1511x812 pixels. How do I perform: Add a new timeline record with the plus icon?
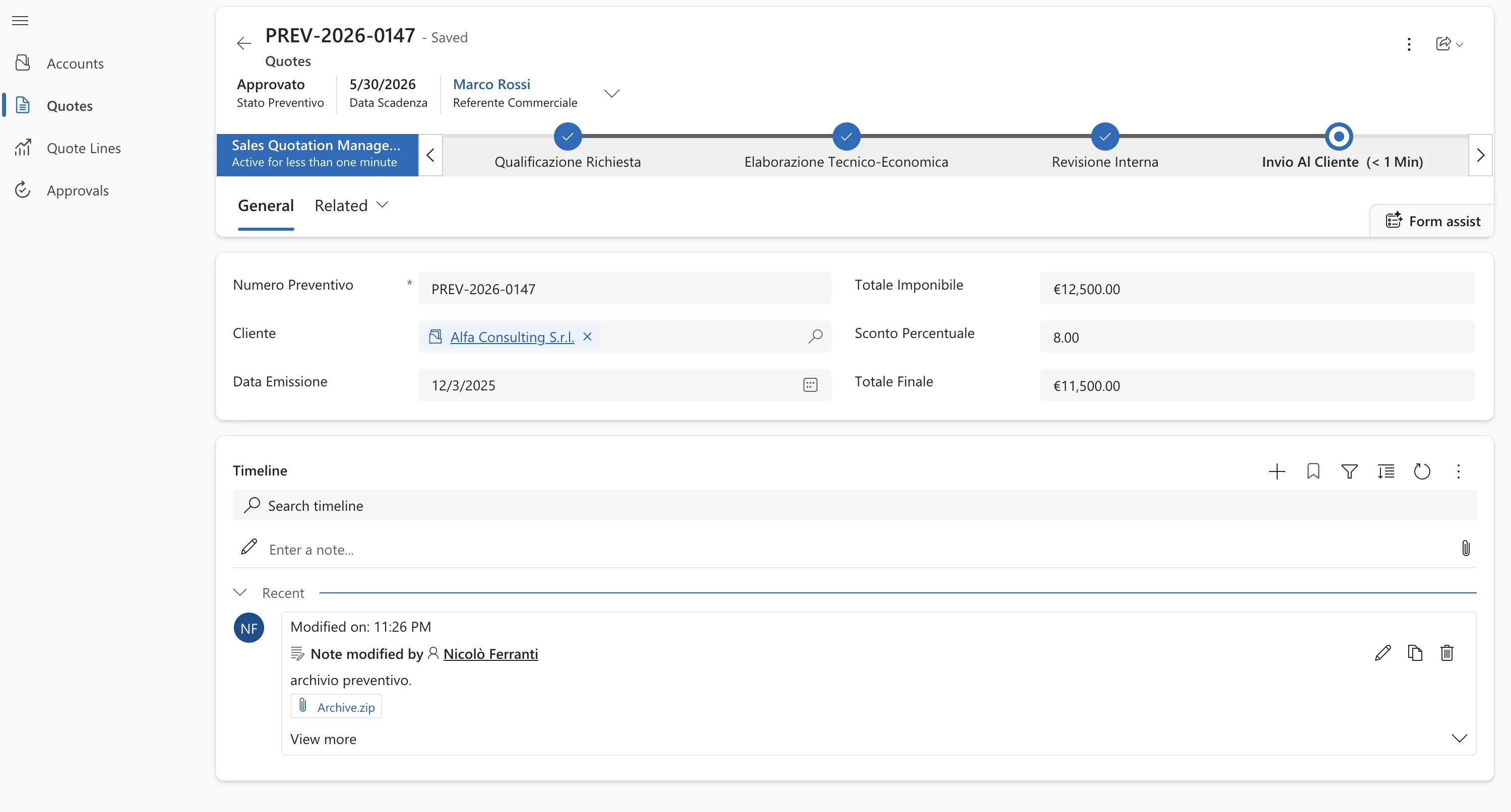tap(1277, 471)
